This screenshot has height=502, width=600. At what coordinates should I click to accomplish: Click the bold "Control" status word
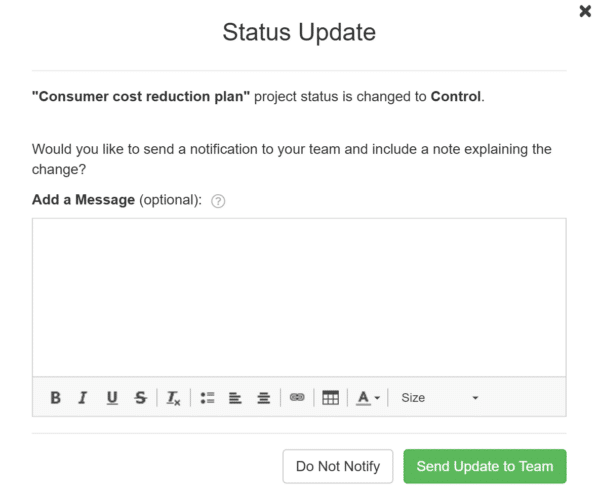[x=456, y=97]
